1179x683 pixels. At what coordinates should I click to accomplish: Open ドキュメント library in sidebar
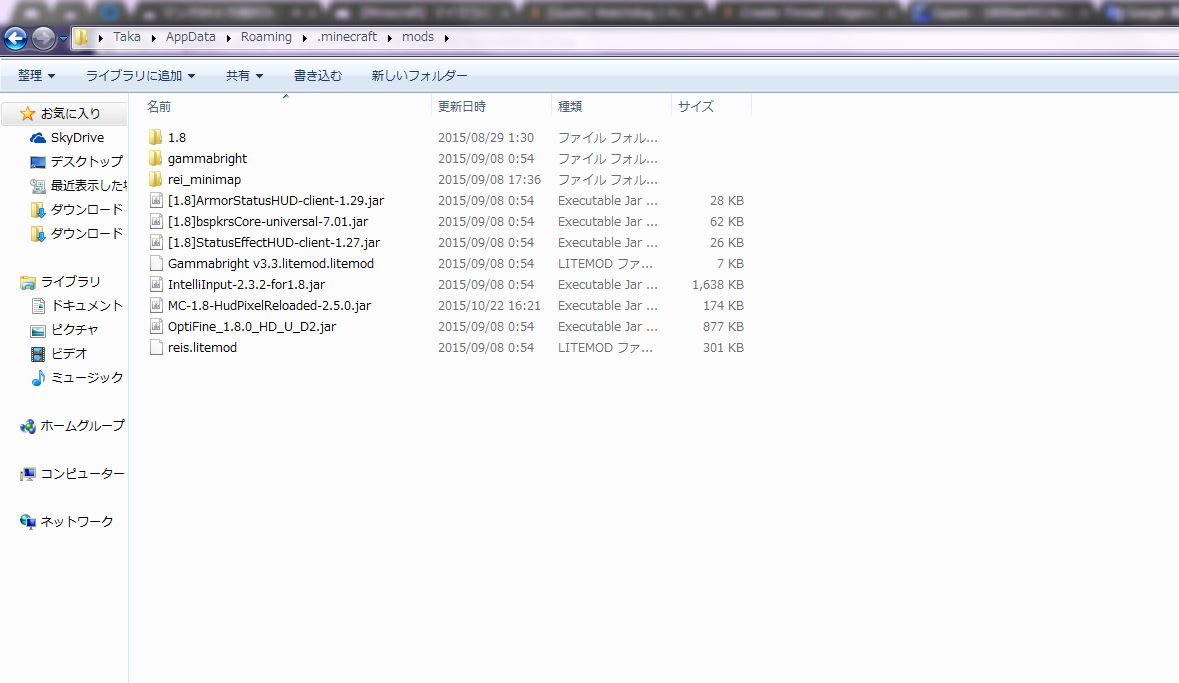[x=86, y=306]
